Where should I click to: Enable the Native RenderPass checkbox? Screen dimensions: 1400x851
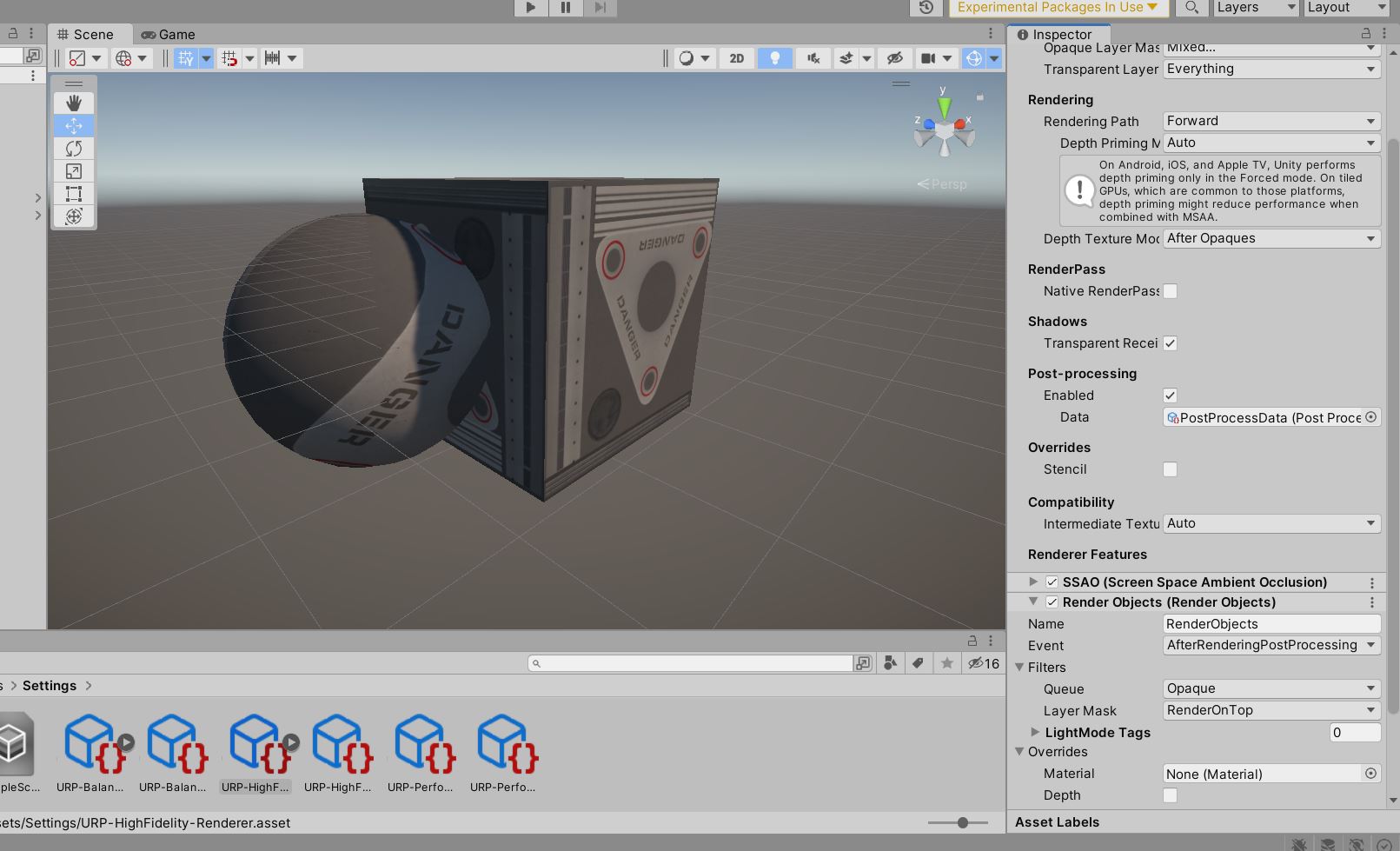(x=1170, y=291)
